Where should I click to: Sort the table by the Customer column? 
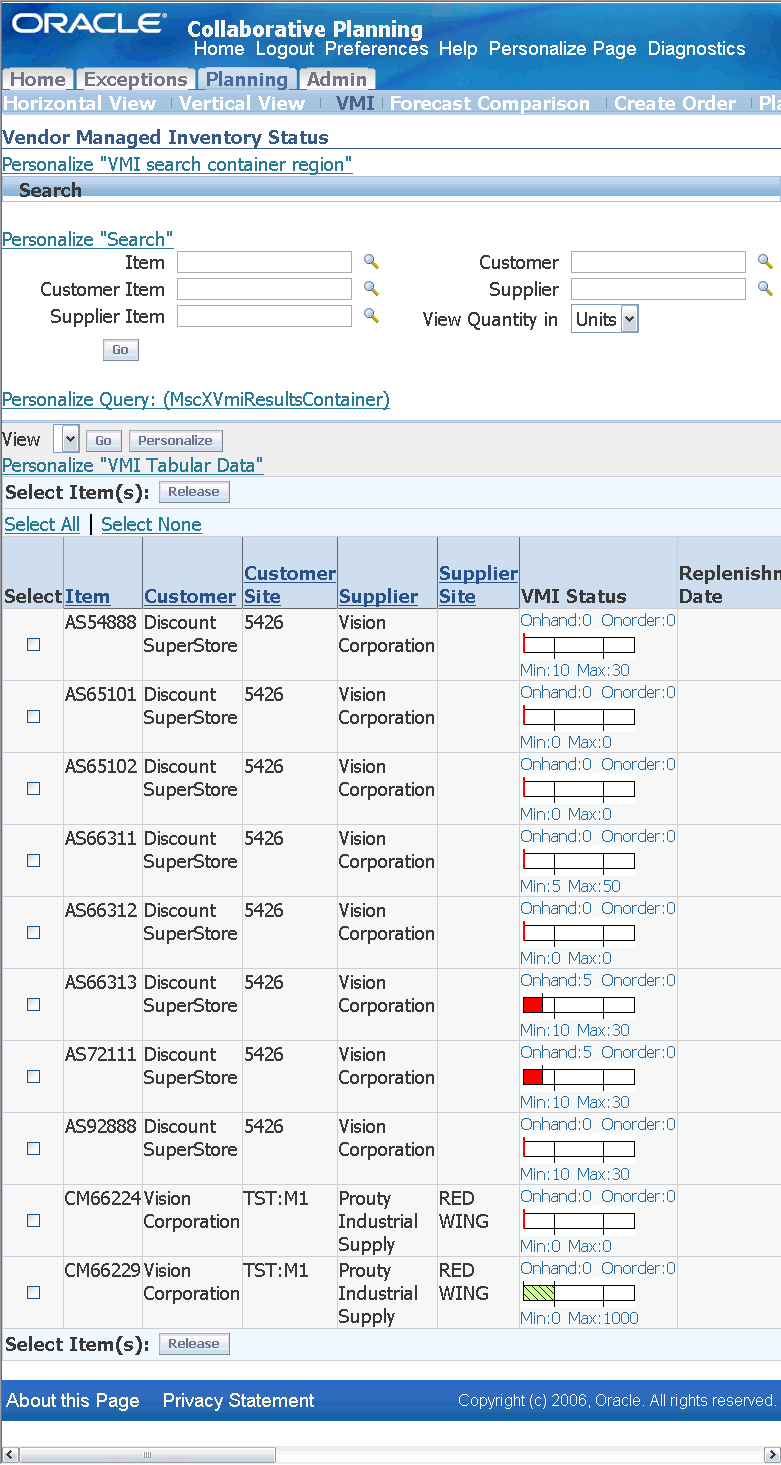coord(190,596)
